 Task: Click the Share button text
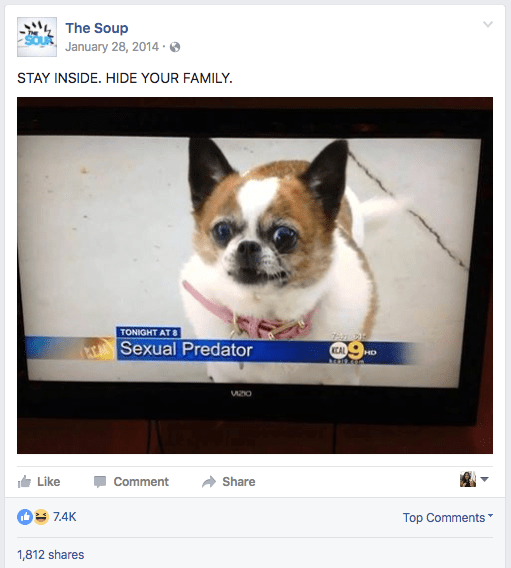pyautogui.click(x=239, y=482)
